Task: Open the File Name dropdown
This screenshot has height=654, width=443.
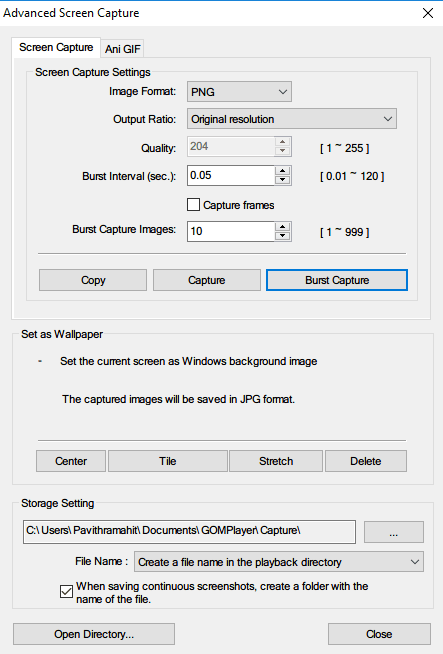Action: [x=279, y=562]
